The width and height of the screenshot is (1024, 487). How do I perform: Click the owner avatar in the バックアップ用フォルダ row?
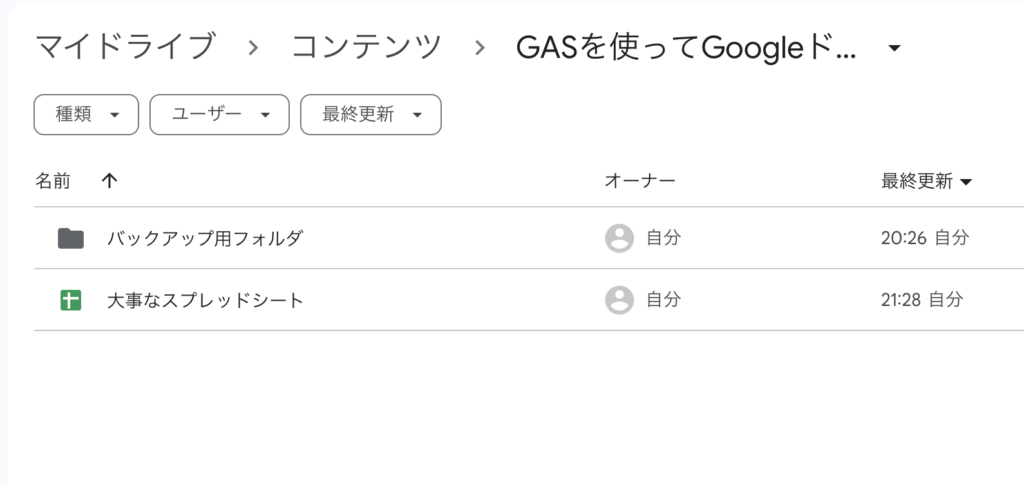tap(619, 238)
